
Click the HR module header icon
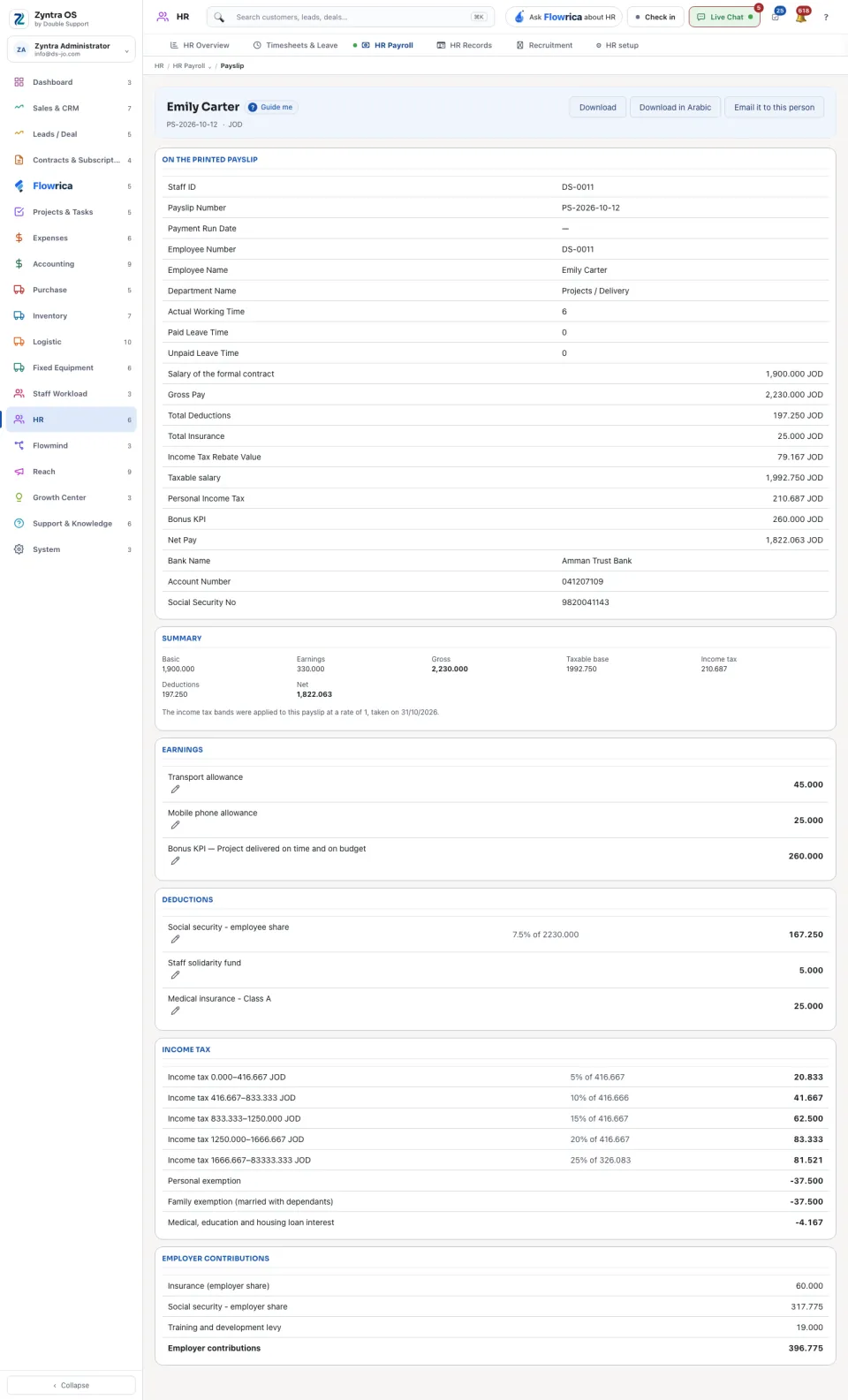(163, 17)
